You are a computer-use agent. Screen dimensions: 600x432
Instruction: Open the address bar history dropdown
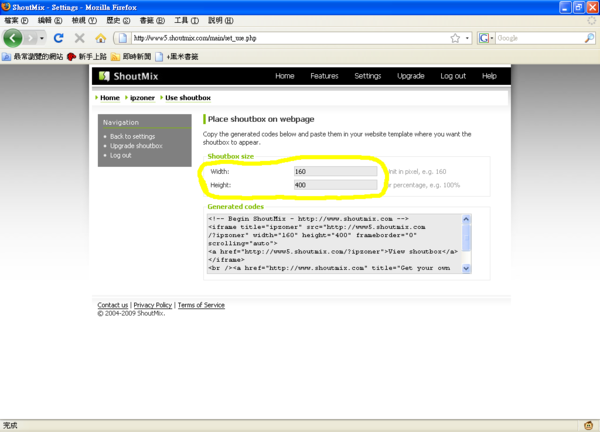pos(467,38)
